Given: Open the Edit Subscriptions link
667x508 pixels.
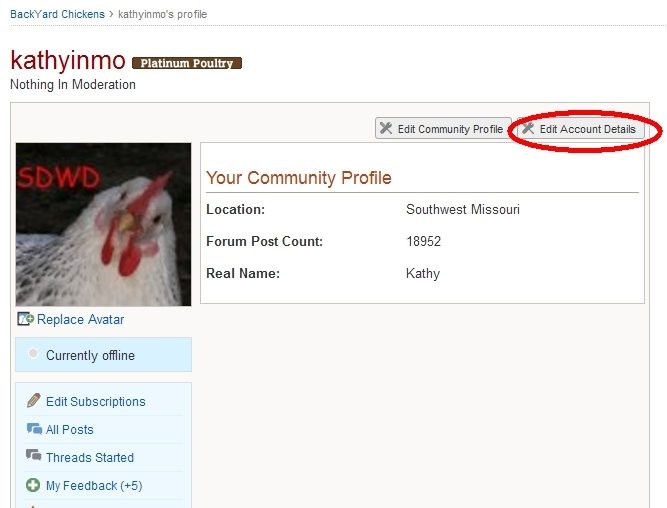Looking at the screenshot, I should pos(95,401).
